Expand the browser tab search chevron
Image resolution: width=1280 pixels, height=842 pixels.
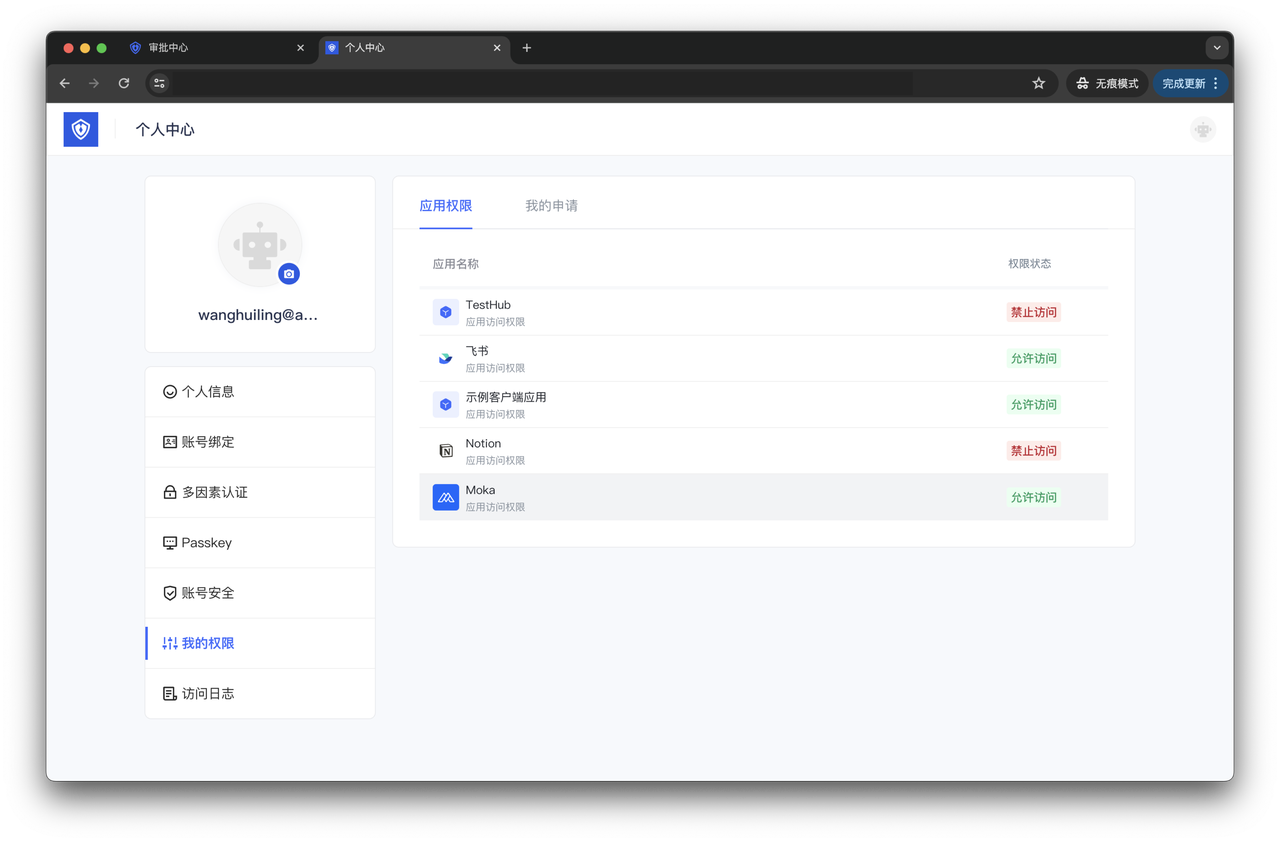pyautogui.click(x=1216, y=47)
